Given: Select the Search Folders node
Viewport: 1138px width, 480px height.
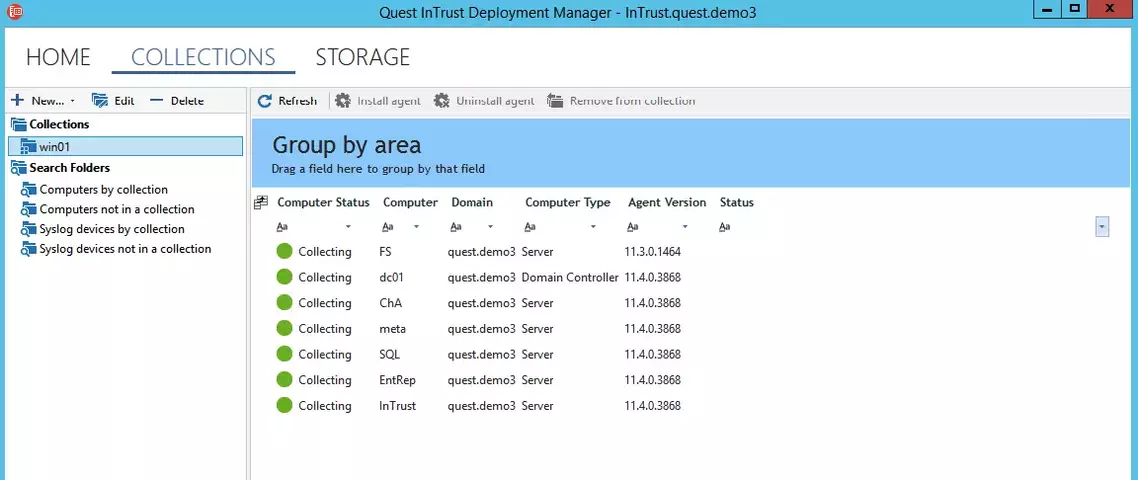Looking at the screenshot, I should tap(70, 168).
